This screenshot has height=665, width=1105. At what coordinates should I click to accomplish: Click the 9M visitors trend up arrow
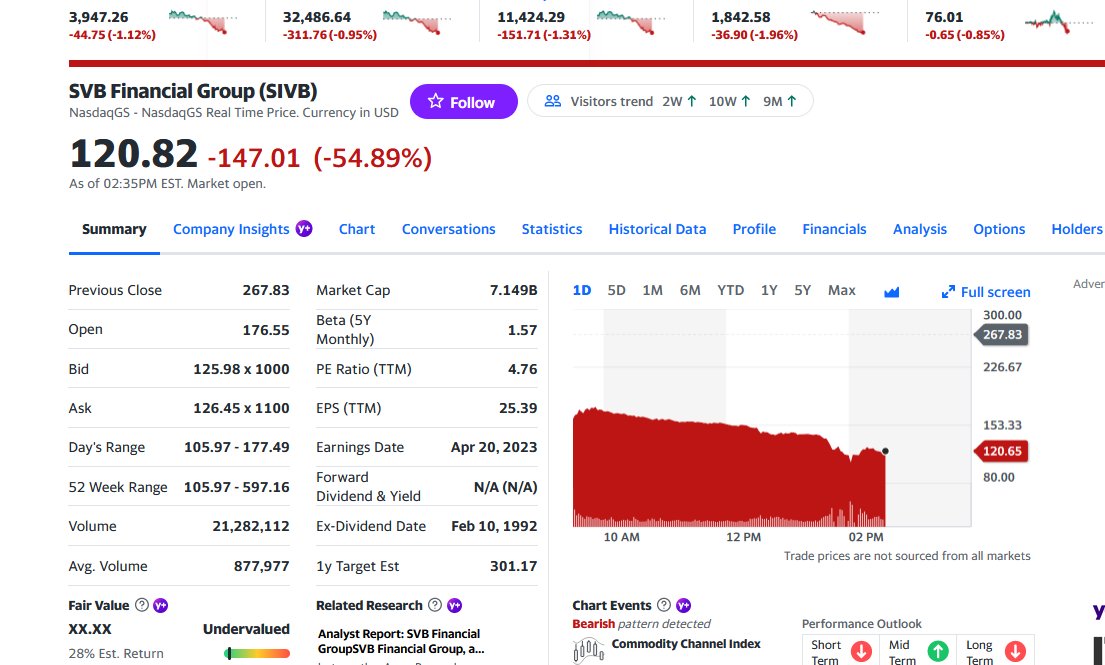[x=791, y=101]
